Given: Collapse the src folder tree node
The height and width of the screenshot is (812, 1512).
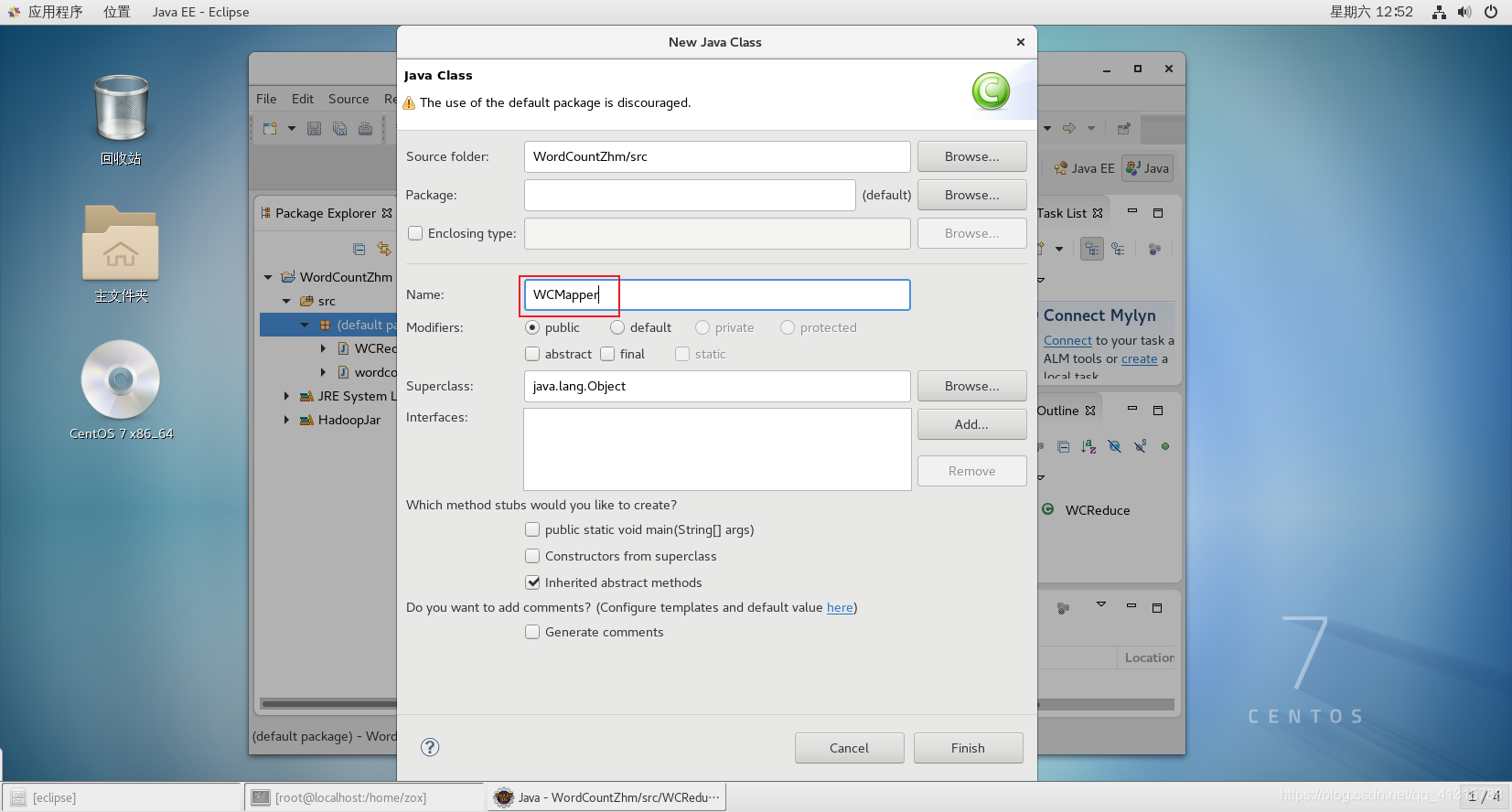Looking at the screenshot, I should (286, 301).
